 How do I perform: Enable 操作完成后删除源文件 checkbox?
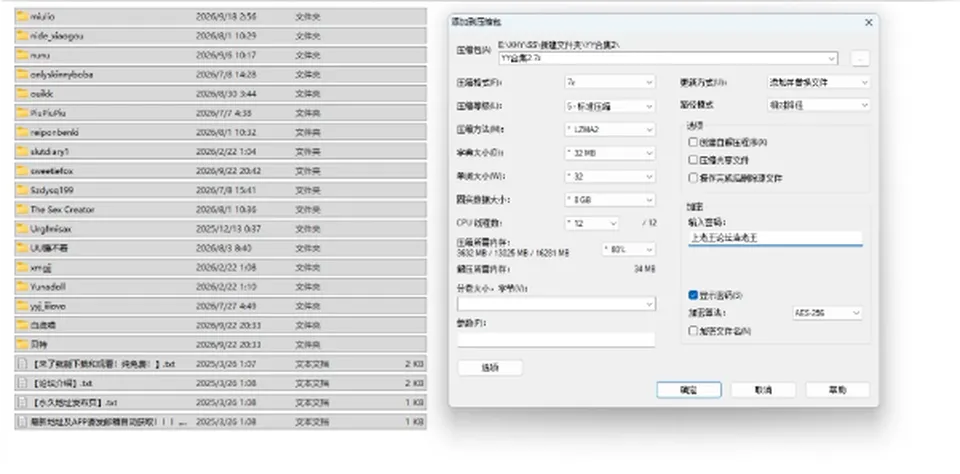[693, 178]
